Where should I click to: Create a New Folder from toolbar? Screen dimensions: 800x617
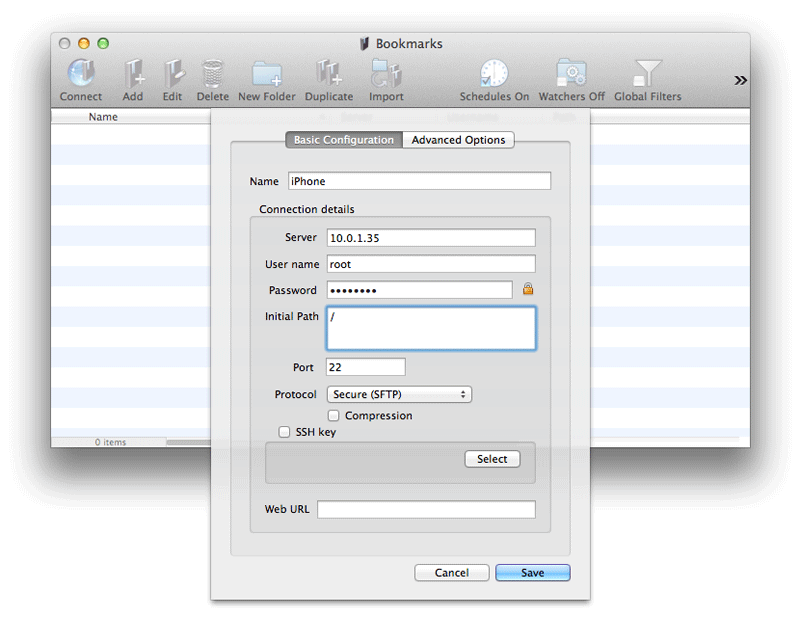point(267,74)
